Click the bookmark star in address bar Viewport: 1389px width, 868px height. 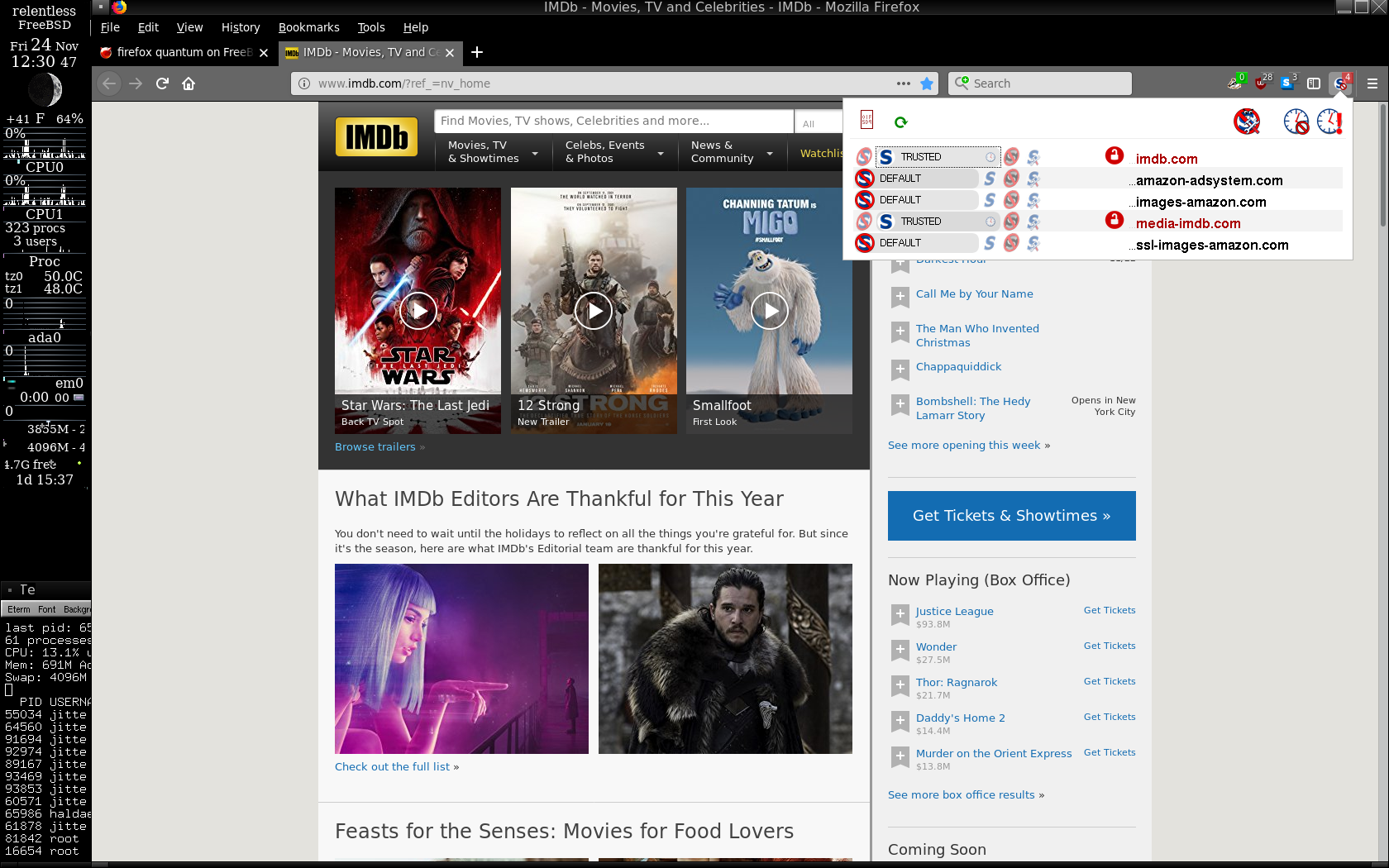[x=927, y=83]
